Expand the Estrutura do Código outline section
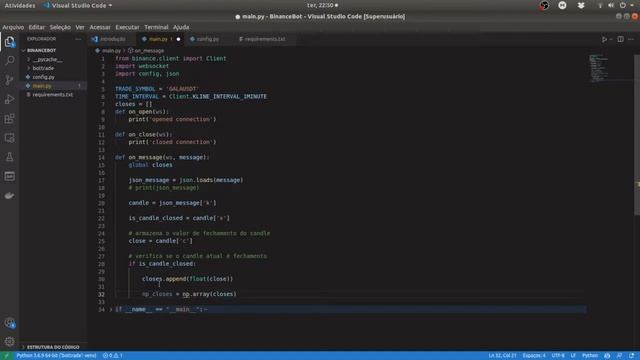 (53, 347)
